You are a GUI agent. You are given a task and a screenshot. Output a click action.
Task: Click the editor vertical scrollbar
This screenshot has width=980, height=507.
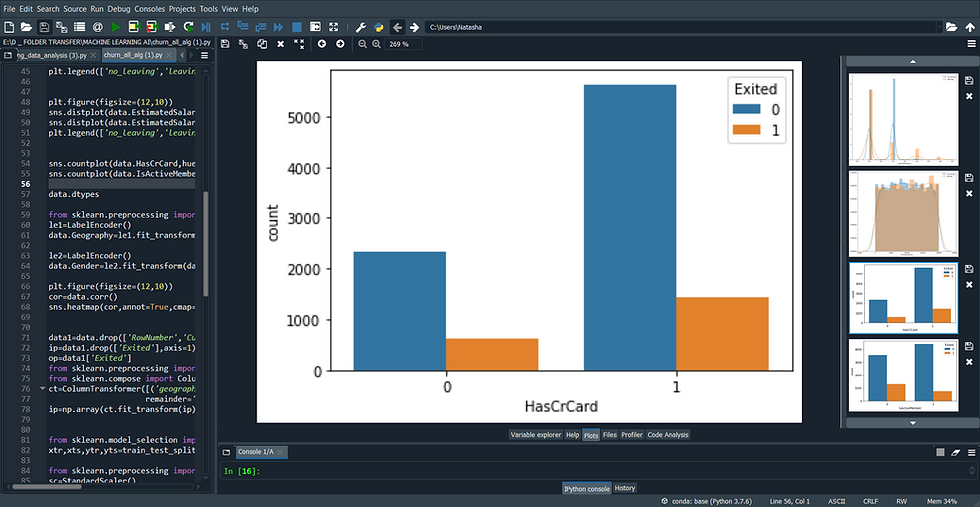tap(206, 244)
